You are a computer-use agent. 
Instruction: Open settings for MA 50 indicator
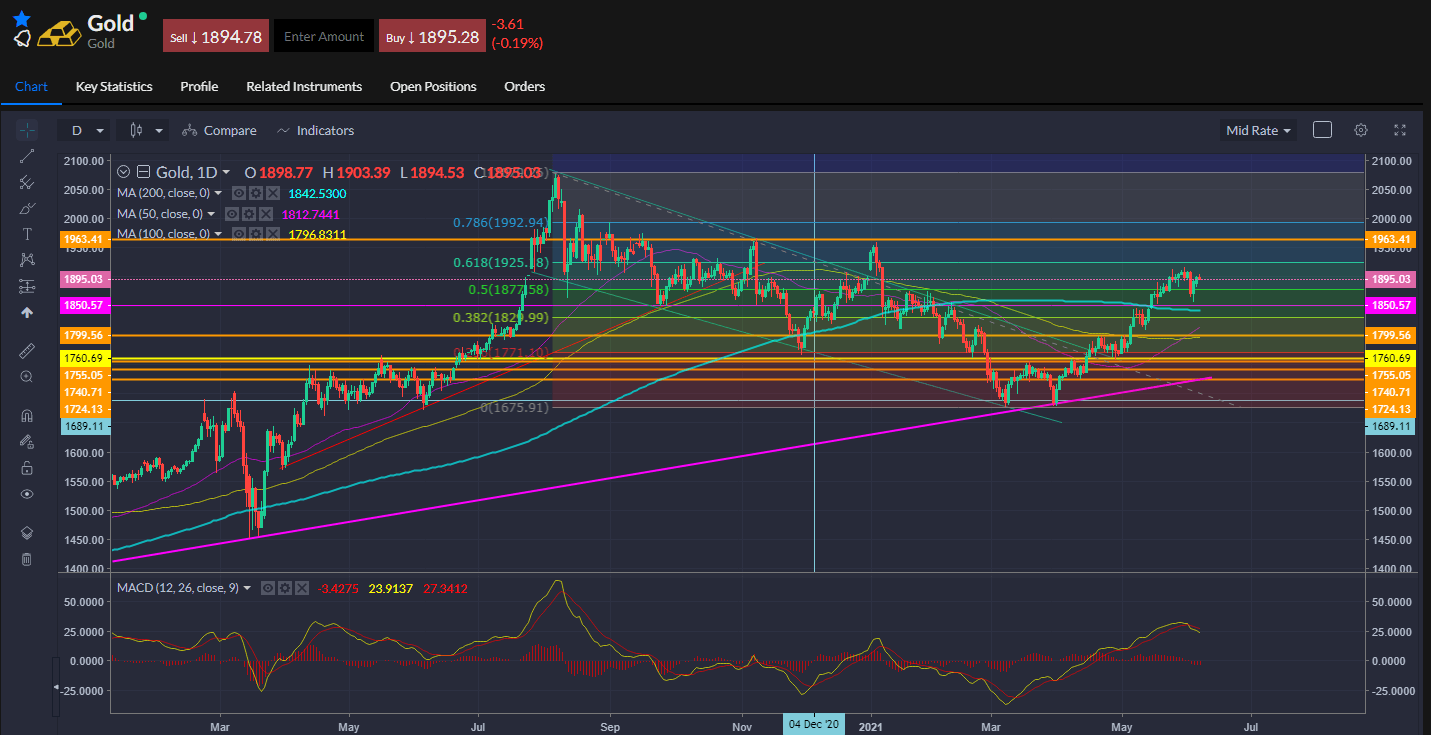pyautogui.click(x=251, y=214)
